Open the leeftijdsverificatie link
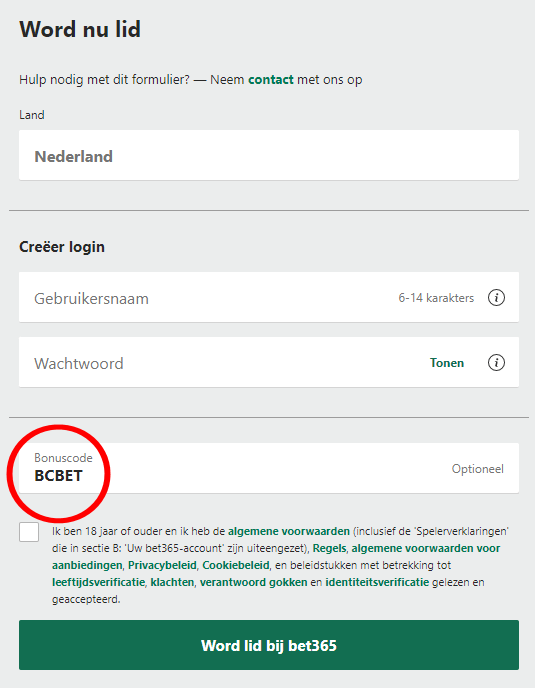 [x=98, y=582]
